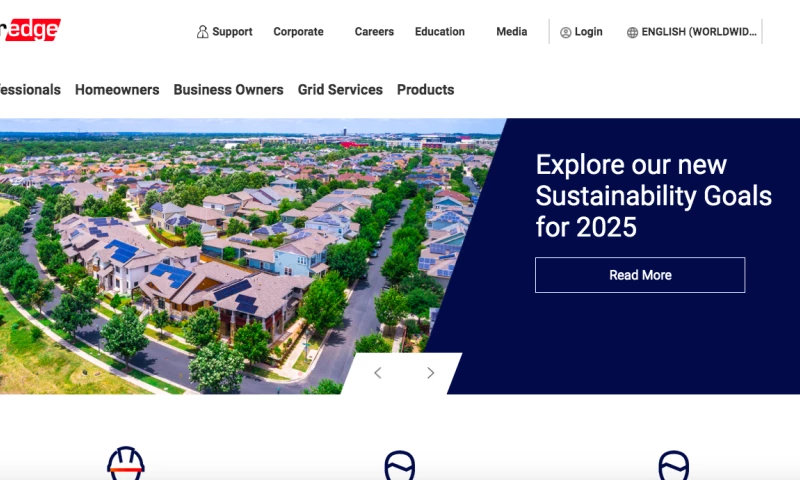Advance to next carousel slide arrow
The image size is (800, 480).
(x=431, y=373)
